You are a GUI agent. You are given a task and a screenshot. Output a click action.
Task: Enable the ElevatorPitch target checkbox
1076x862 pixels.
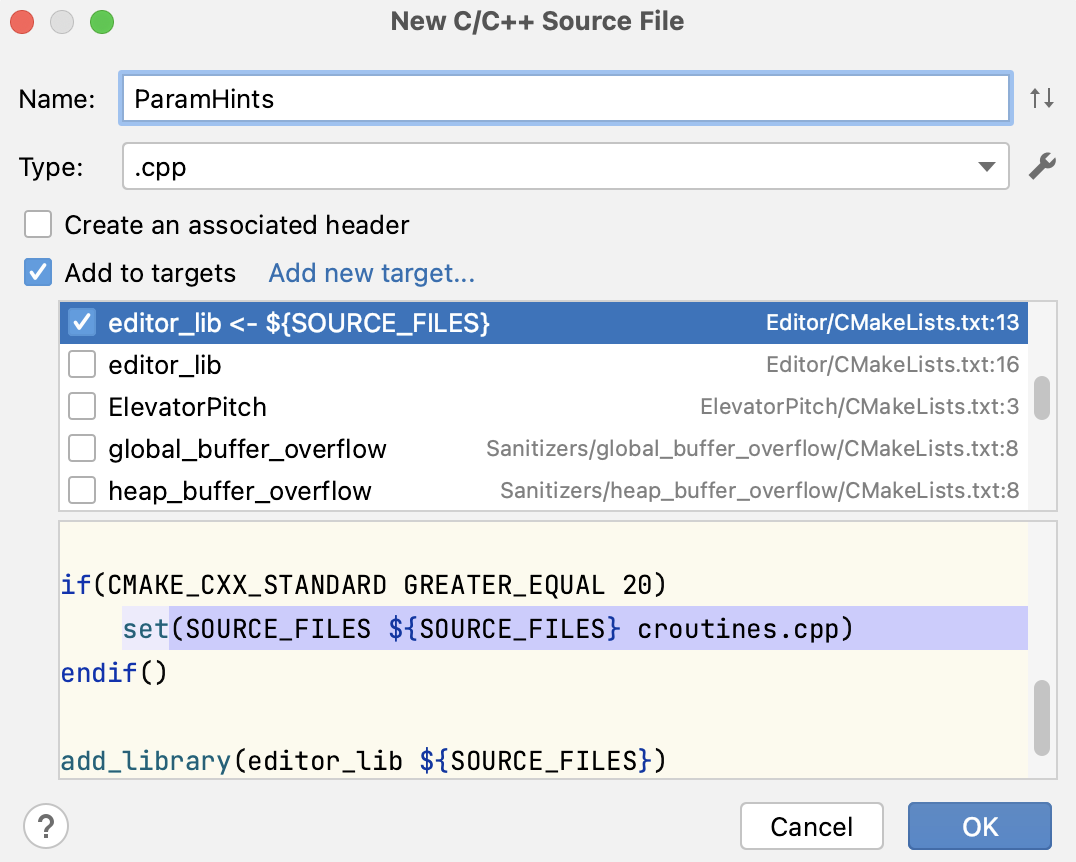pyautogui.click(x=83, y=406)
